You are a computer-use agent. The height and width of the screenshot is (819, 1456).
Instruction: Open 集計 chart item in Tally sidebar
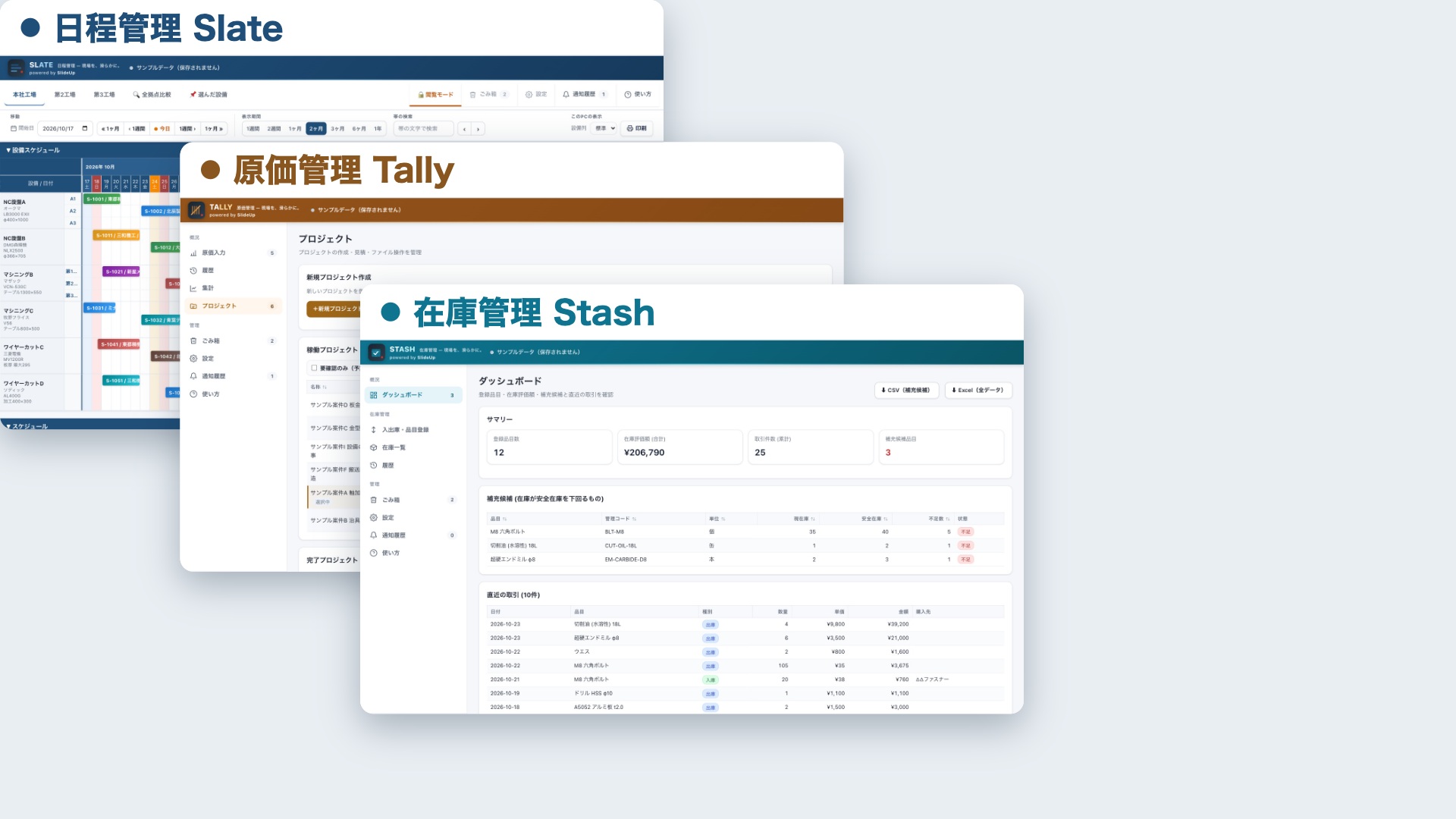234,288
